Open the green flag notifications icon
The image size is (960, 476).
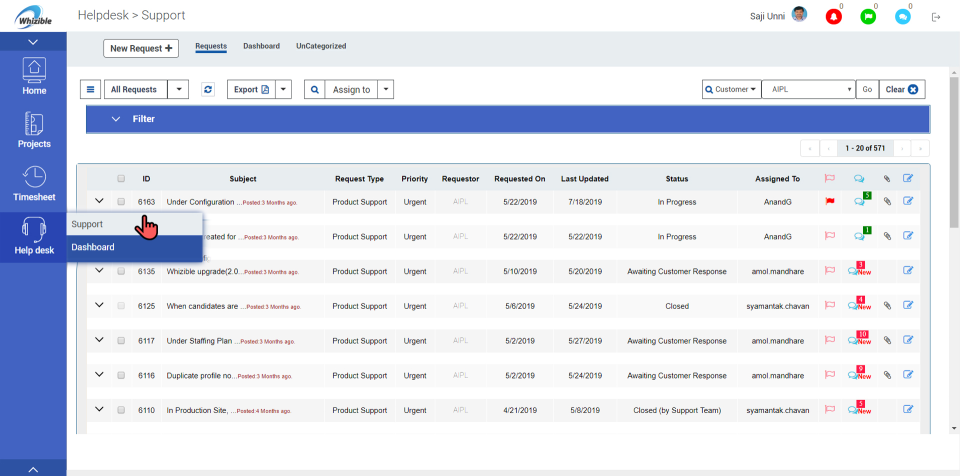tap(868, 17)
